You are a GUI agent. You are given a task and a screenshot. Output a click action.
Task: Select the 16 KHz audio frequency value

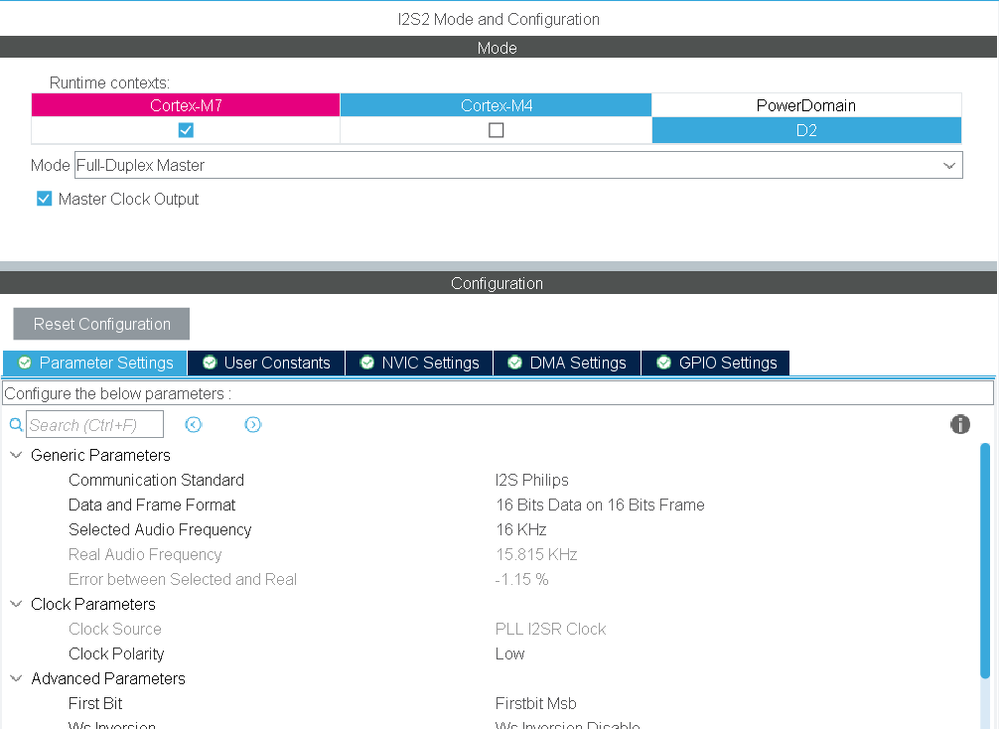coord(521,530)
